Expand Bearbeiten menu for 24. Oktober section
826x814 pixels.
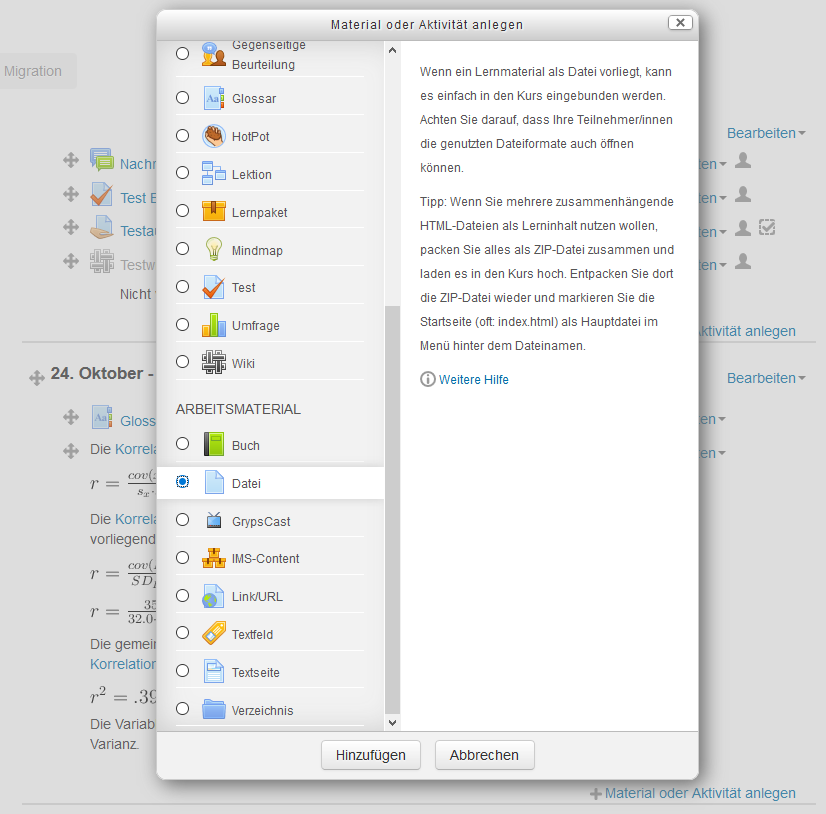click(x=766, y=378)
